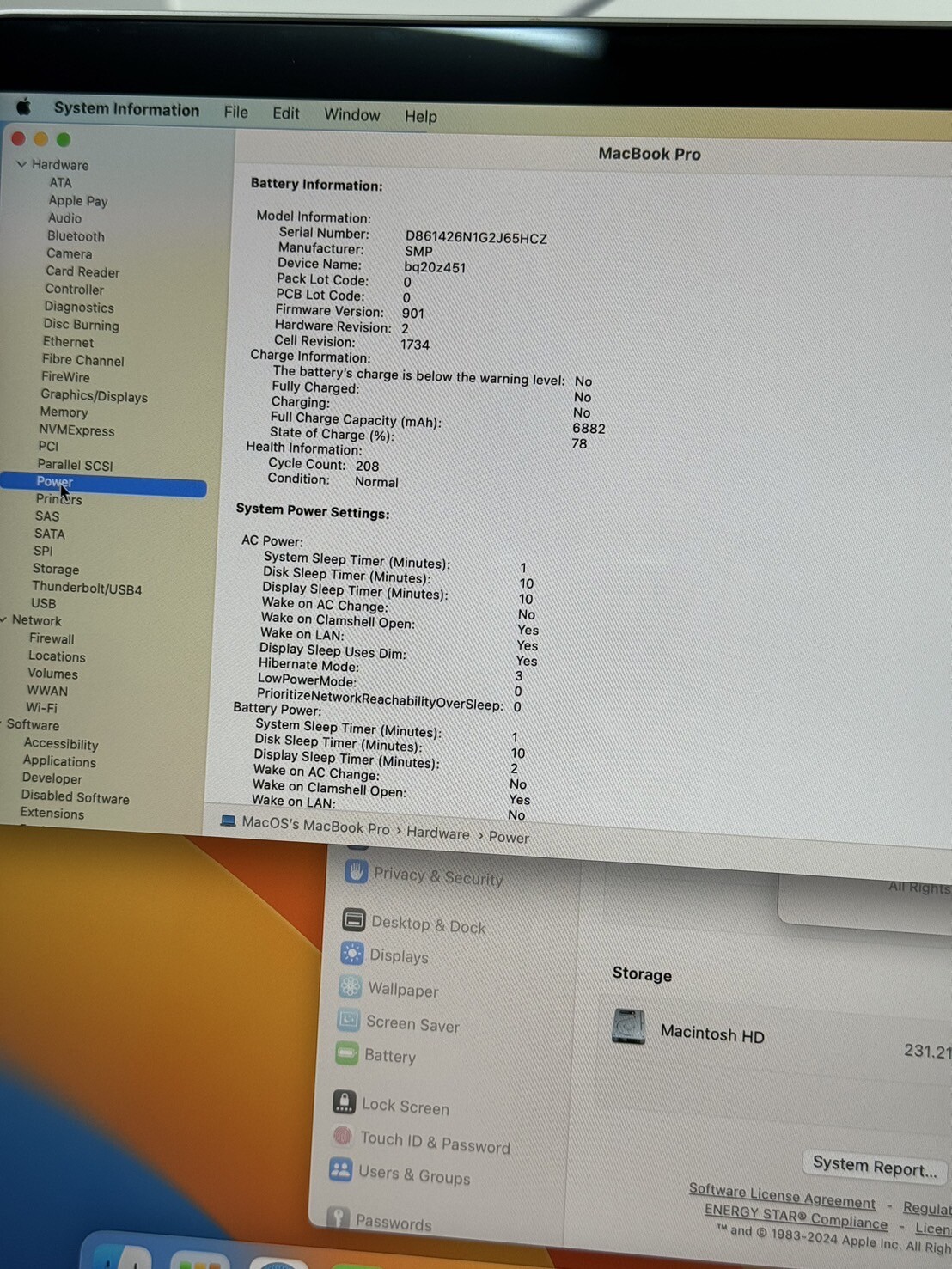Select Disc Burning in the sidebar
Viewport: 952px width, 1269px height.
(x=82, y=325)
